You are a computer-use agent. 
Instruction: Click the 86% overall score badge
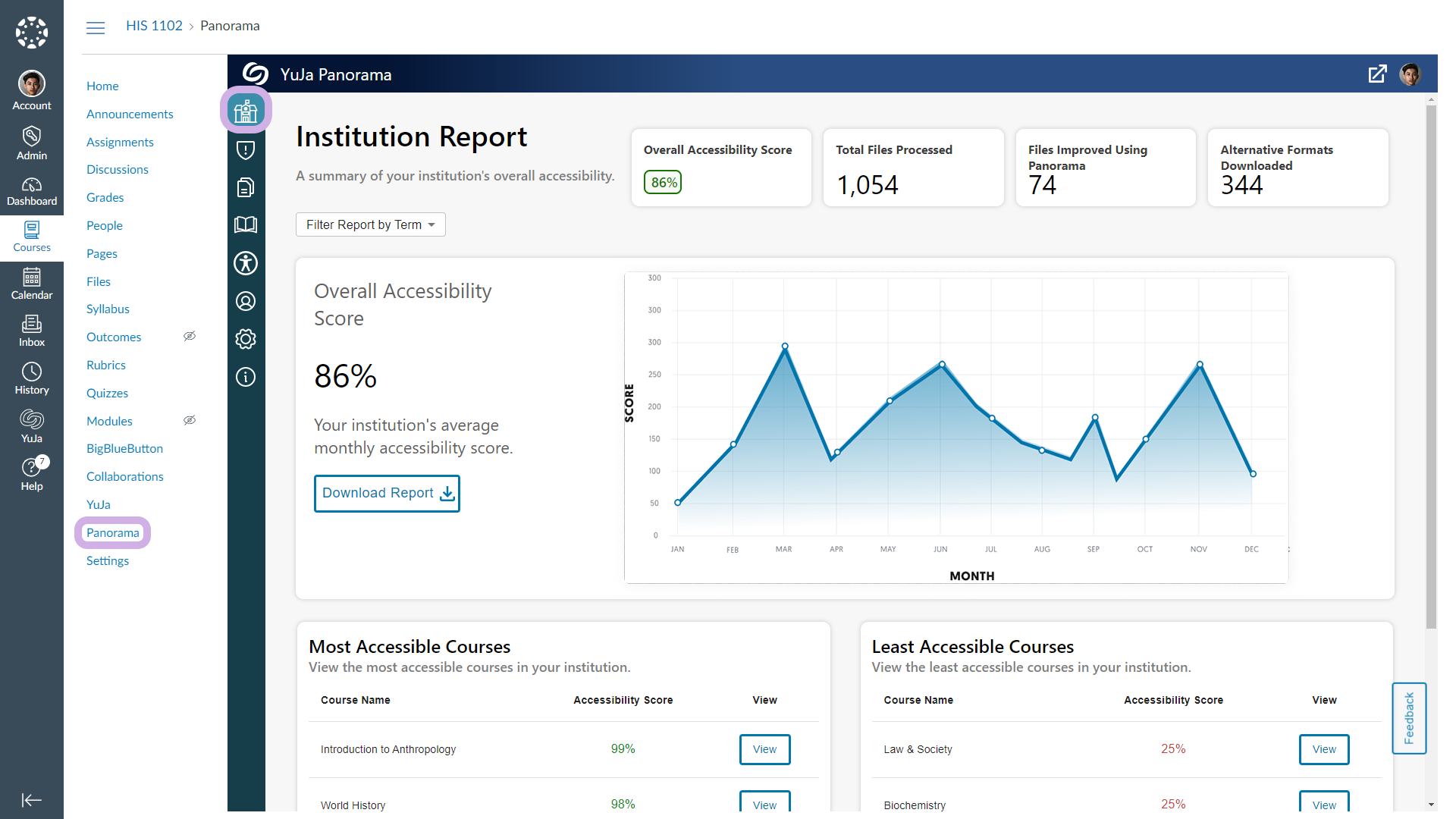664,182
